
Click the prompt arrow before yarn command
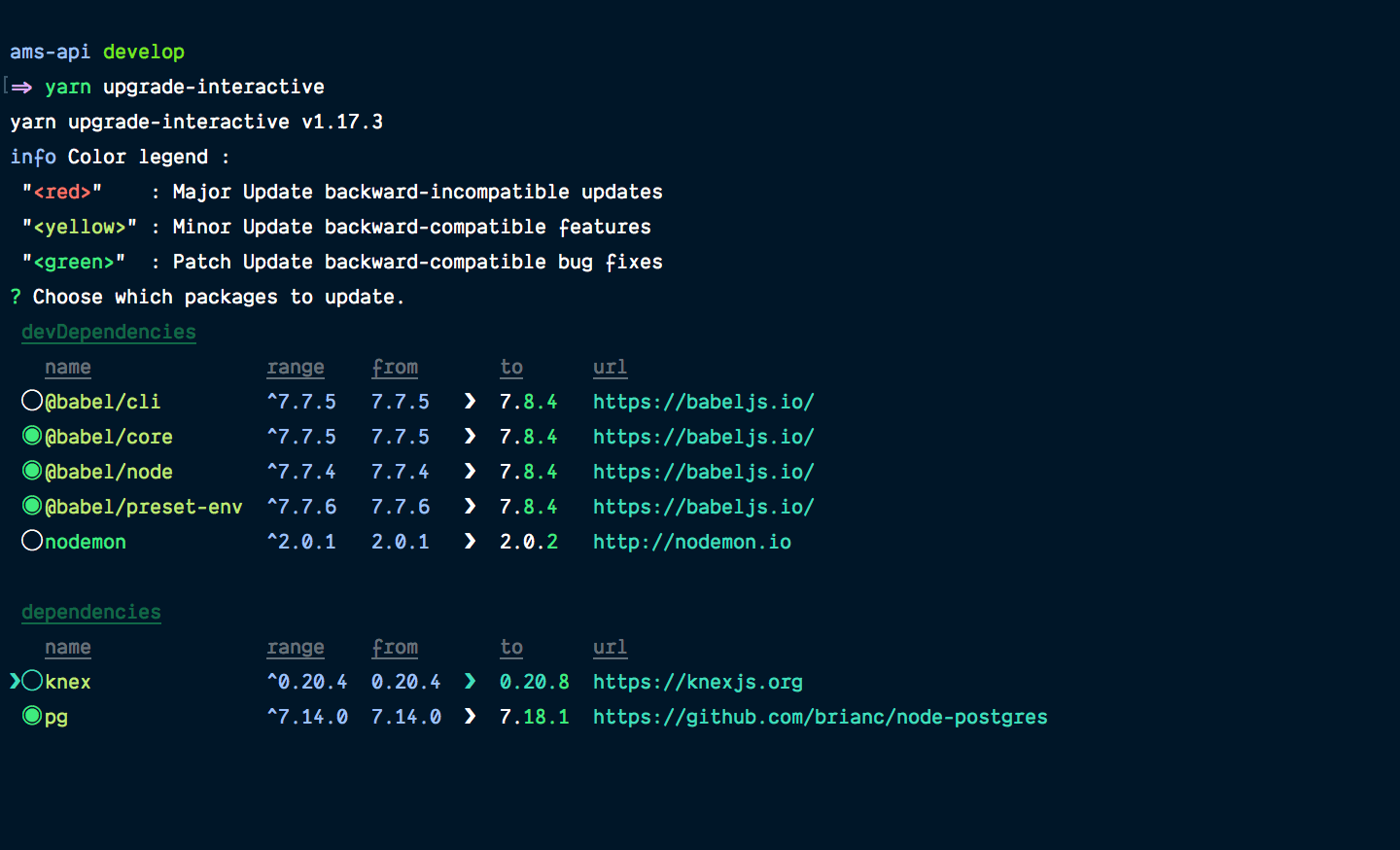click(x=21, y=88)
